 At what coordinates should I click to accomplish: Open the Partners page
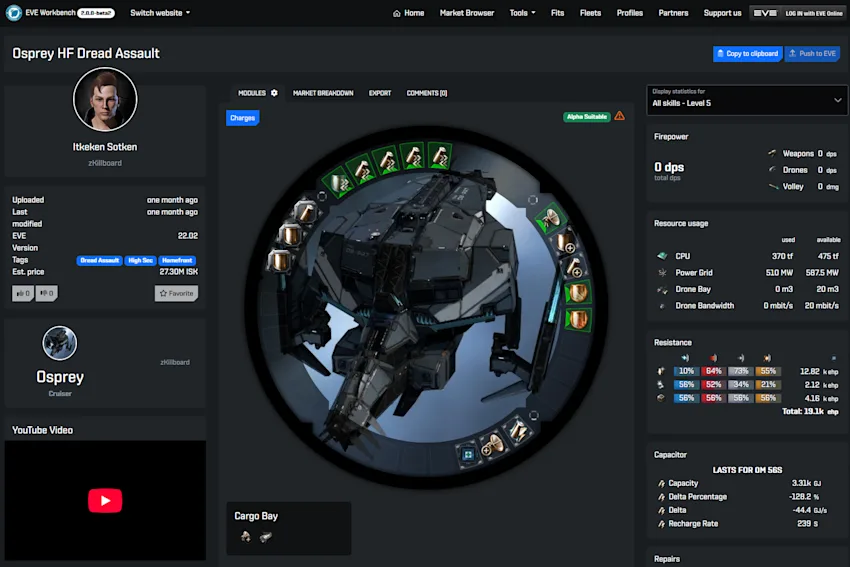tap(673, 12)
